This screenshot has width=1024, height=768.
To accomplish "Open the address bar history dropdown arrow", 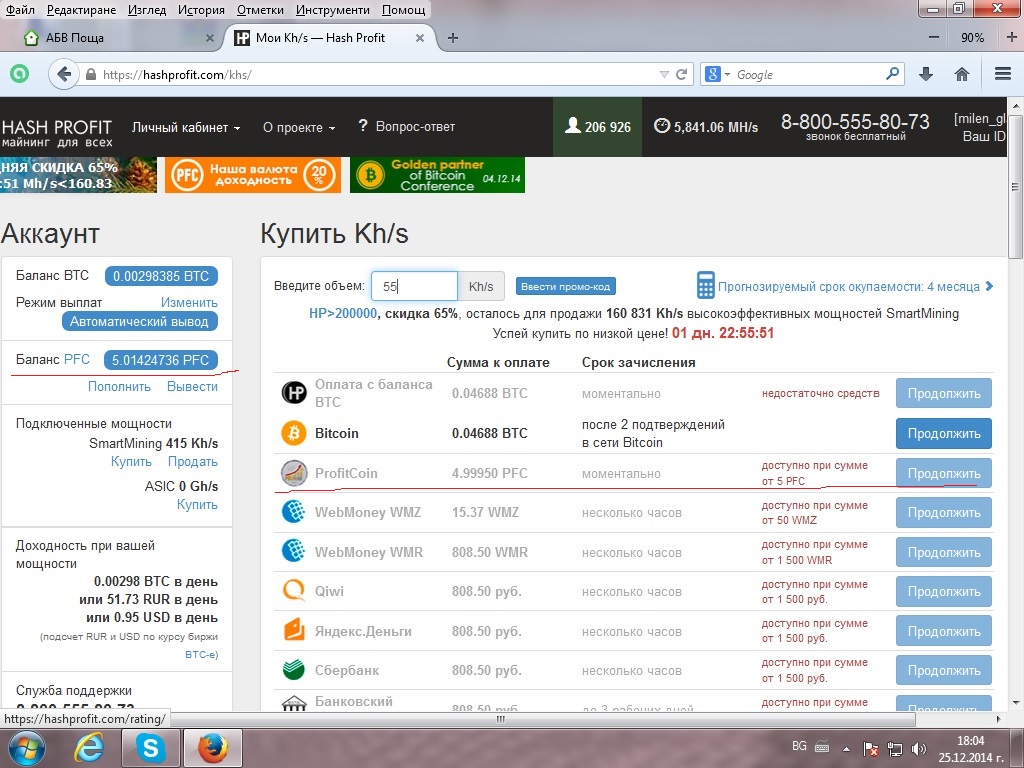I will pos(664,74).
